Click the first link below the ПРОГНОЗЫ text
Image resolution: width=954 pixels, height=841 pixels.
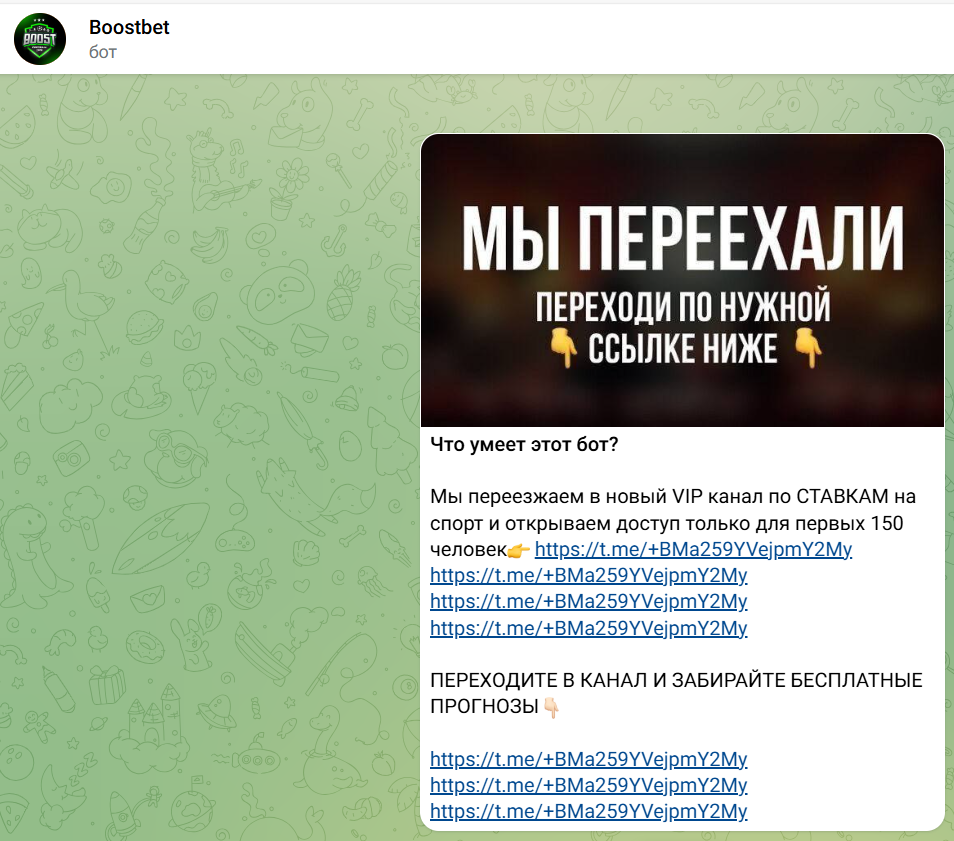click(x=588, y=759)
